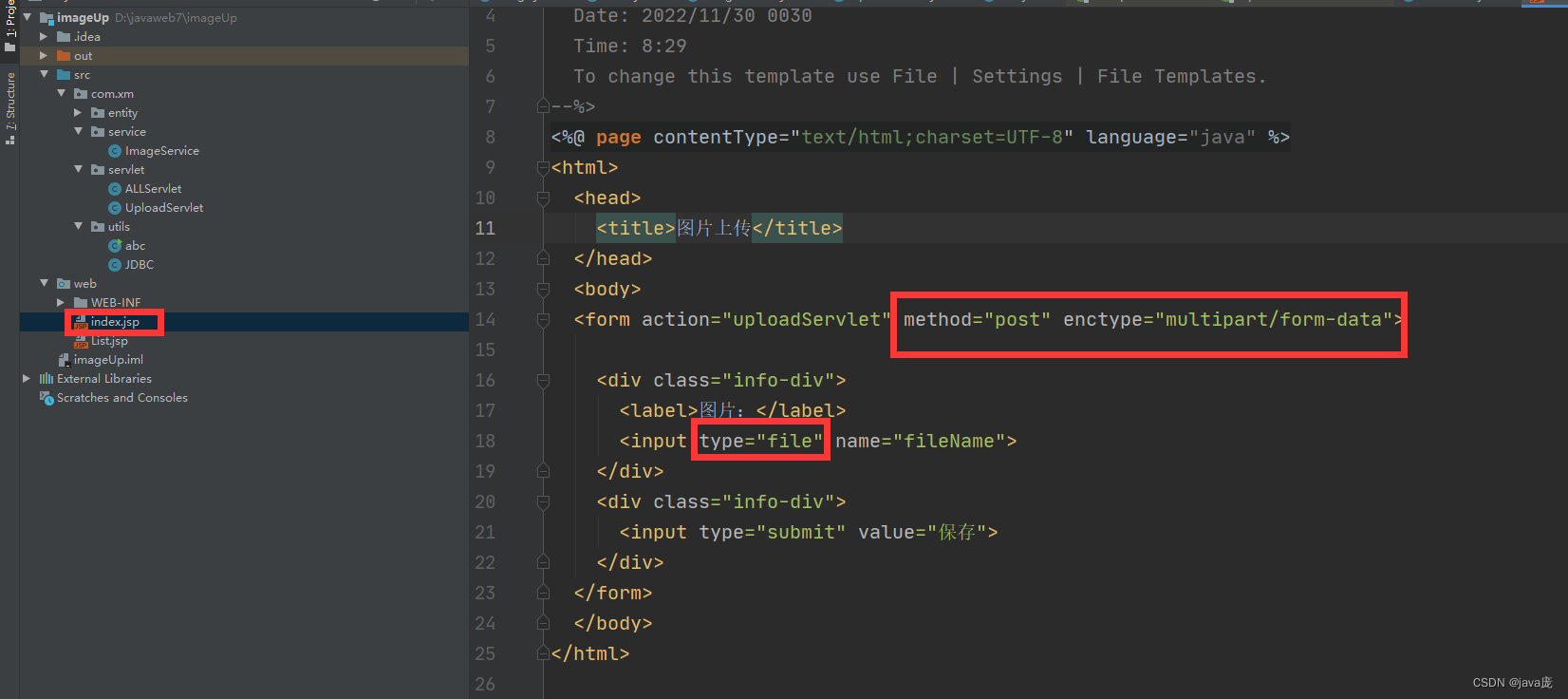
Task: Click the com.xm package icon
Action: coord(81,94)
